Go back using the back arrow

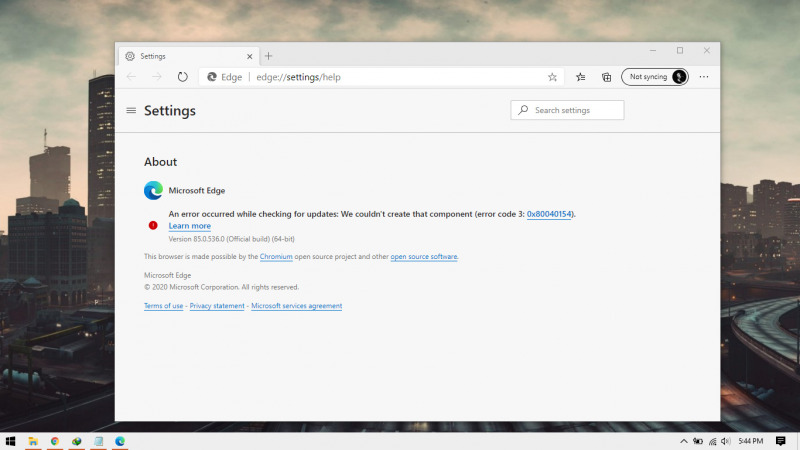(131, 77)
